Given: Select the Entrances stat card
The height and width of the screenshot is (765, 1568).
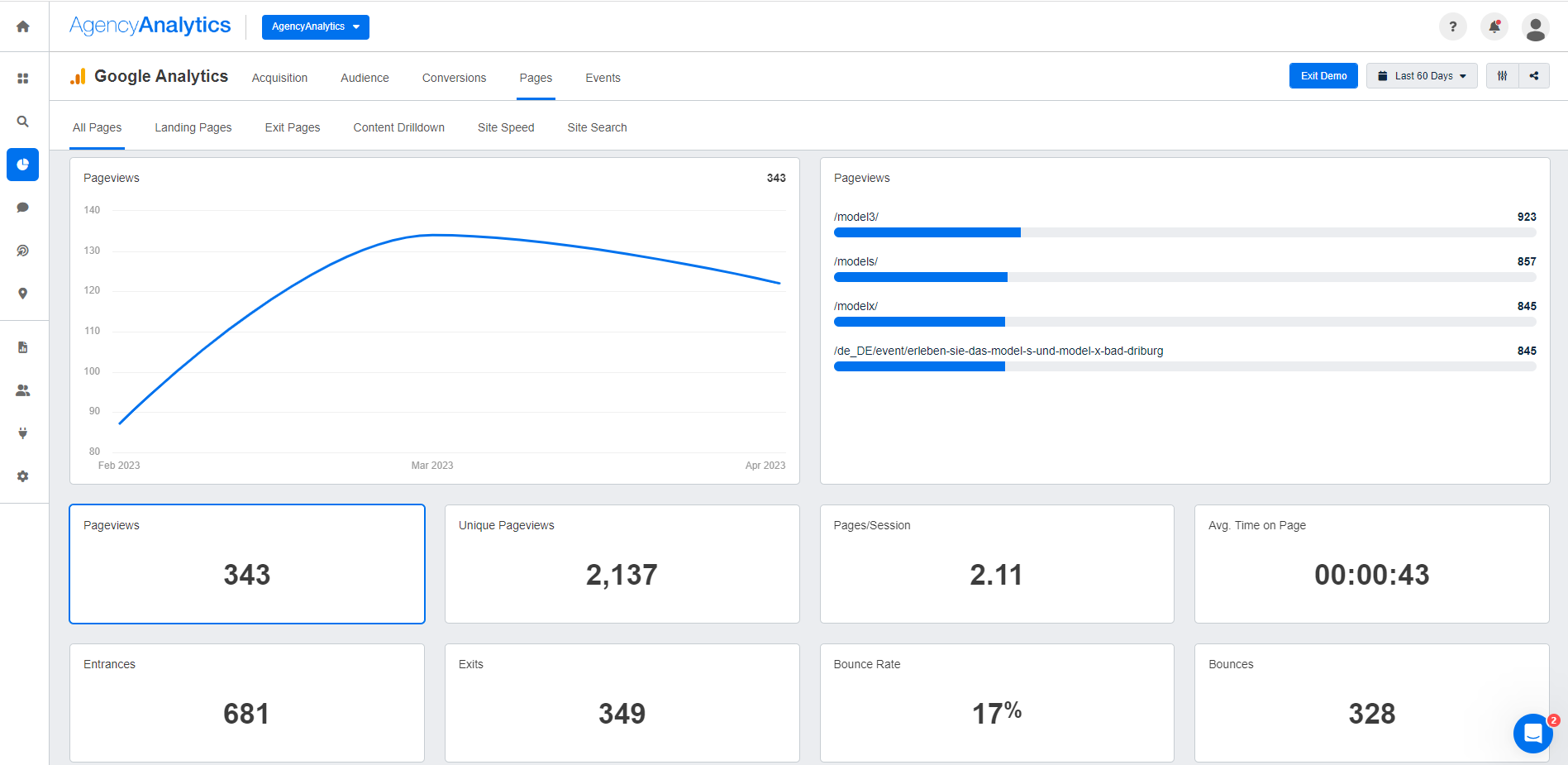Looking at the screenshot, I should [x=247, y=703].
